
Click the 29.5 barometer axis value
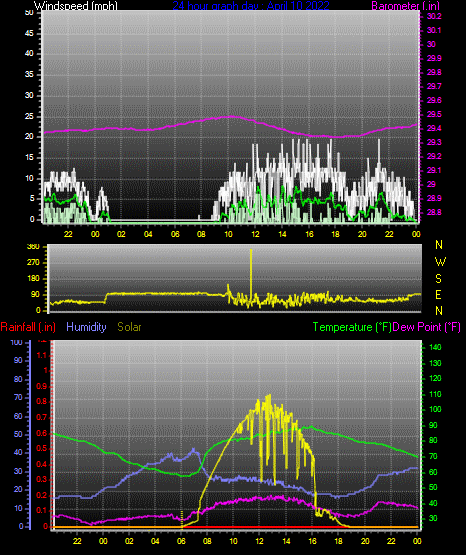pyautogui.click(x=434, y=114)
